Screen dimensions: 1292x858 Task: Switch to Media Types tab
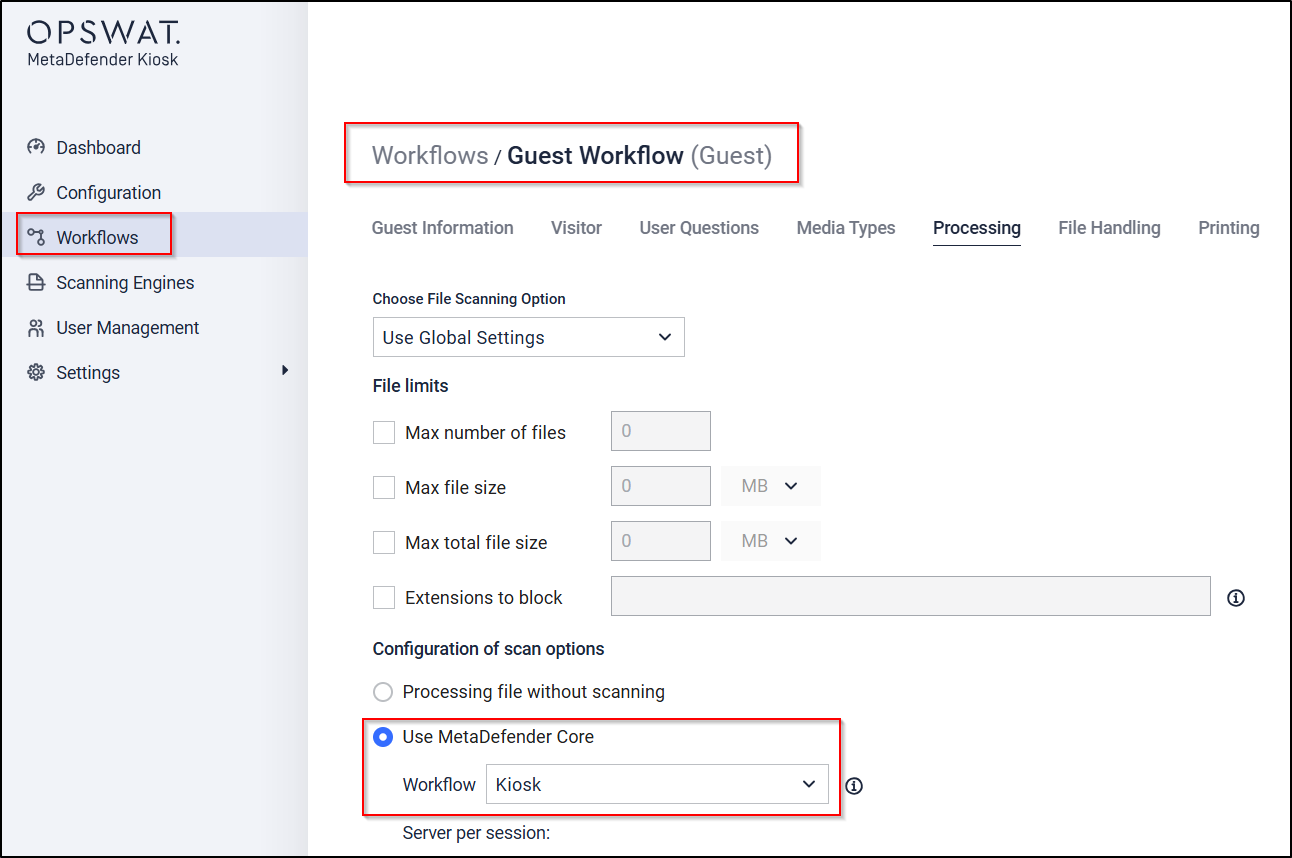tap(846, 228)
